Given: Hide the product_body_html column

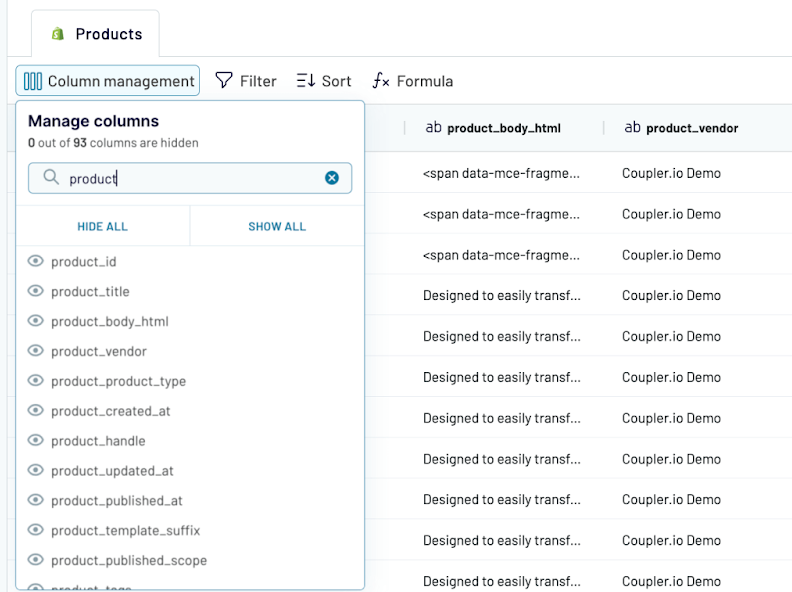Looking at the screenshot, I should [x=35, y=321].
